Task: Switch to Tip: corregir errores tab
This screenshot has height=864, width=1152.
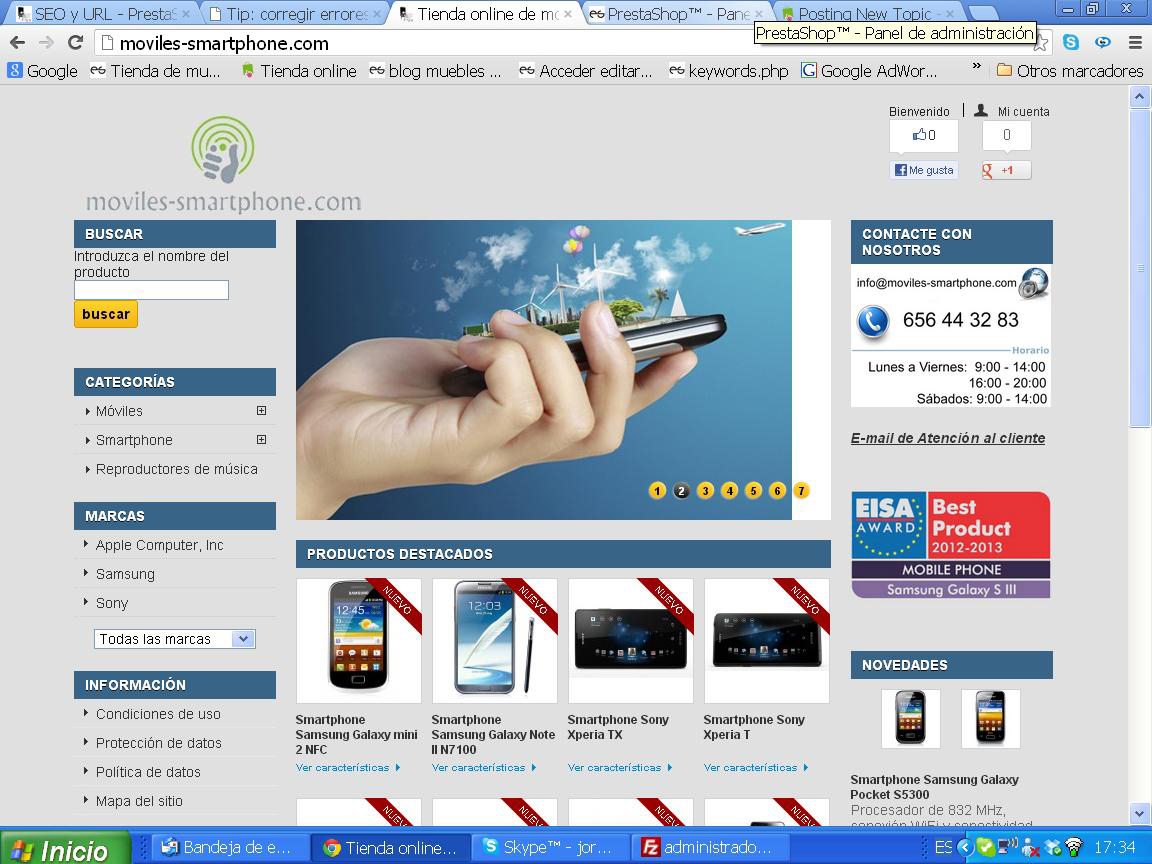Action: (x=296, y=13)
